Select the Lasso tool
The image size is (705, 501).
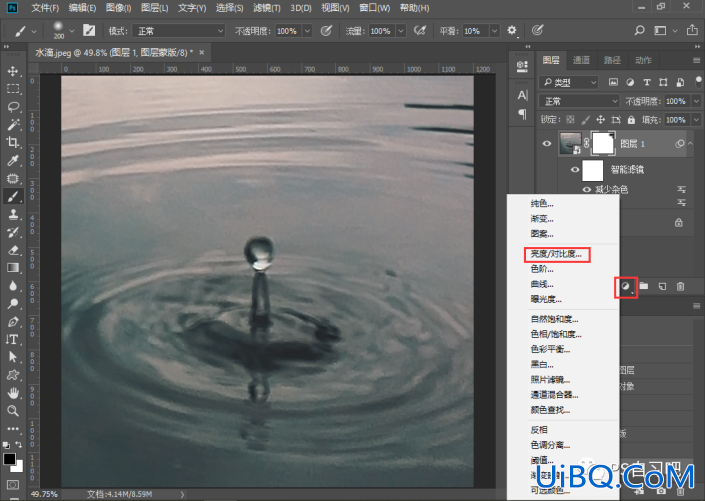tap(13, 107)
